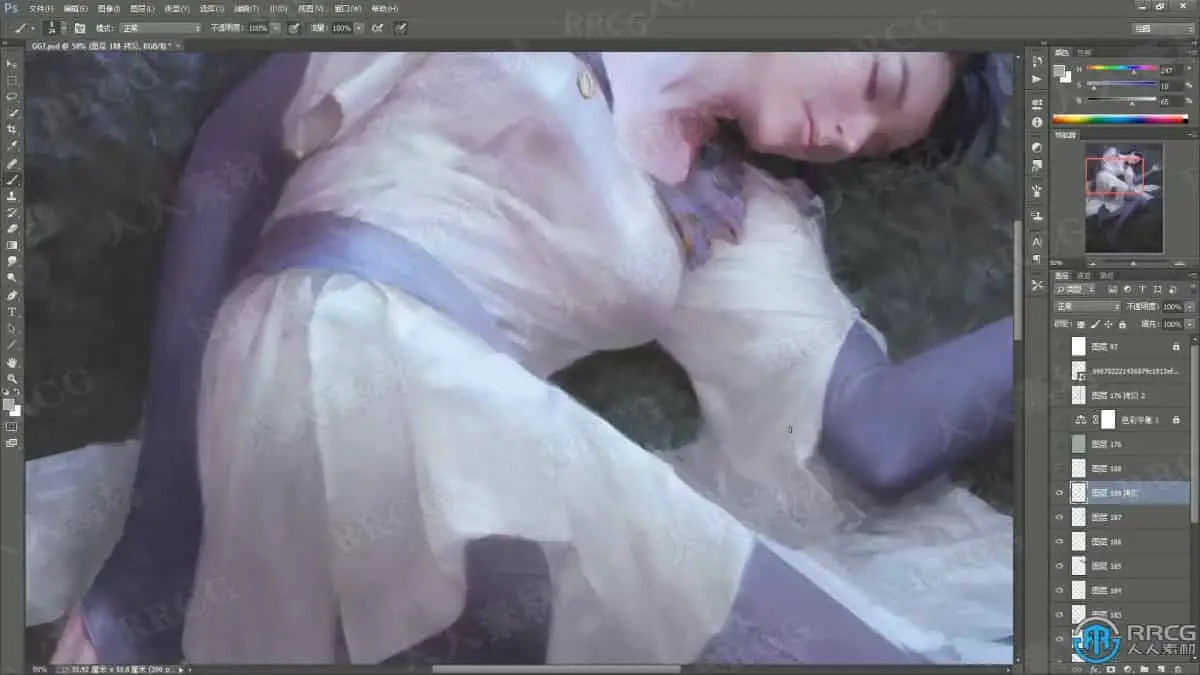The height and width of the screenshot is (675, 1200).
Task: Click the layer opacity value field
Action: coord(1172,307)
